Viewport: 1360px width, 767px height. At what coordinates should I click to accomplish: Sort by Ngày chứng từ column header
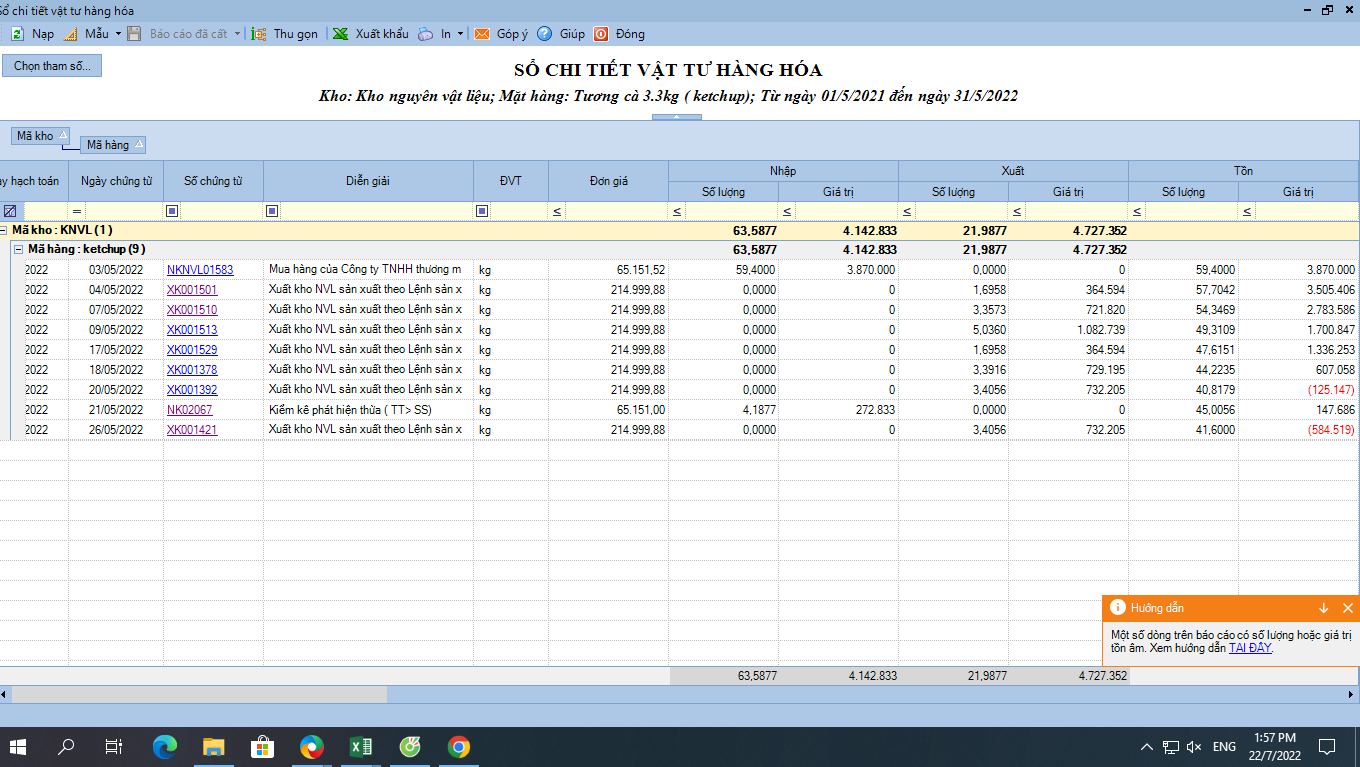116,181
